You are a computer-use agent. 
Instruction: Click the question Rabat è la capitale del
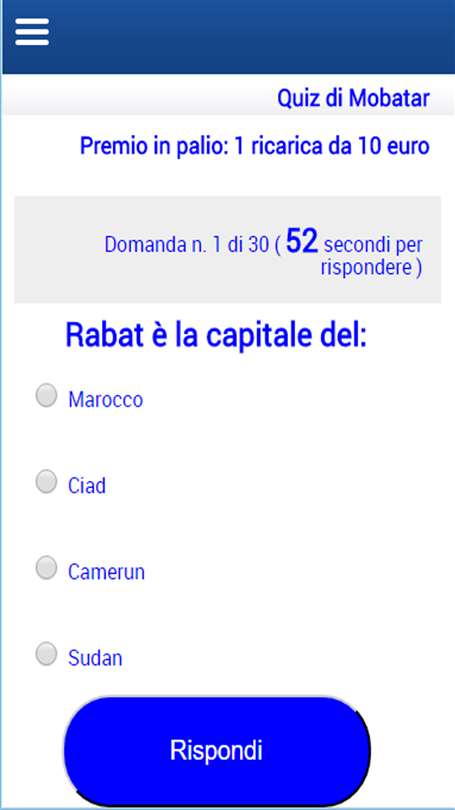(x=216, y=335)
